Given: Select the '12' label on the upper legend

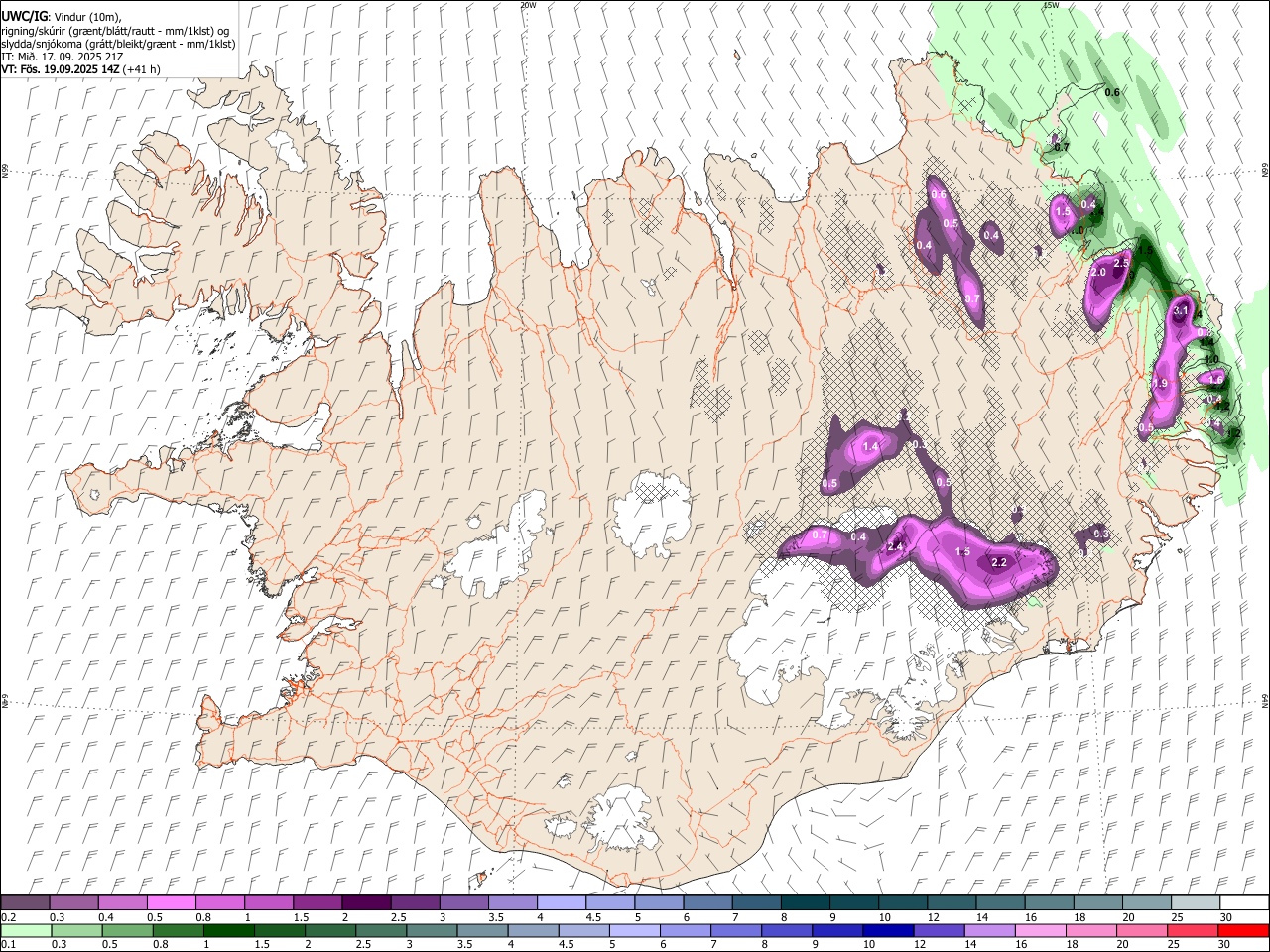Looking at the screenshot, I should [x=933, y=917].
